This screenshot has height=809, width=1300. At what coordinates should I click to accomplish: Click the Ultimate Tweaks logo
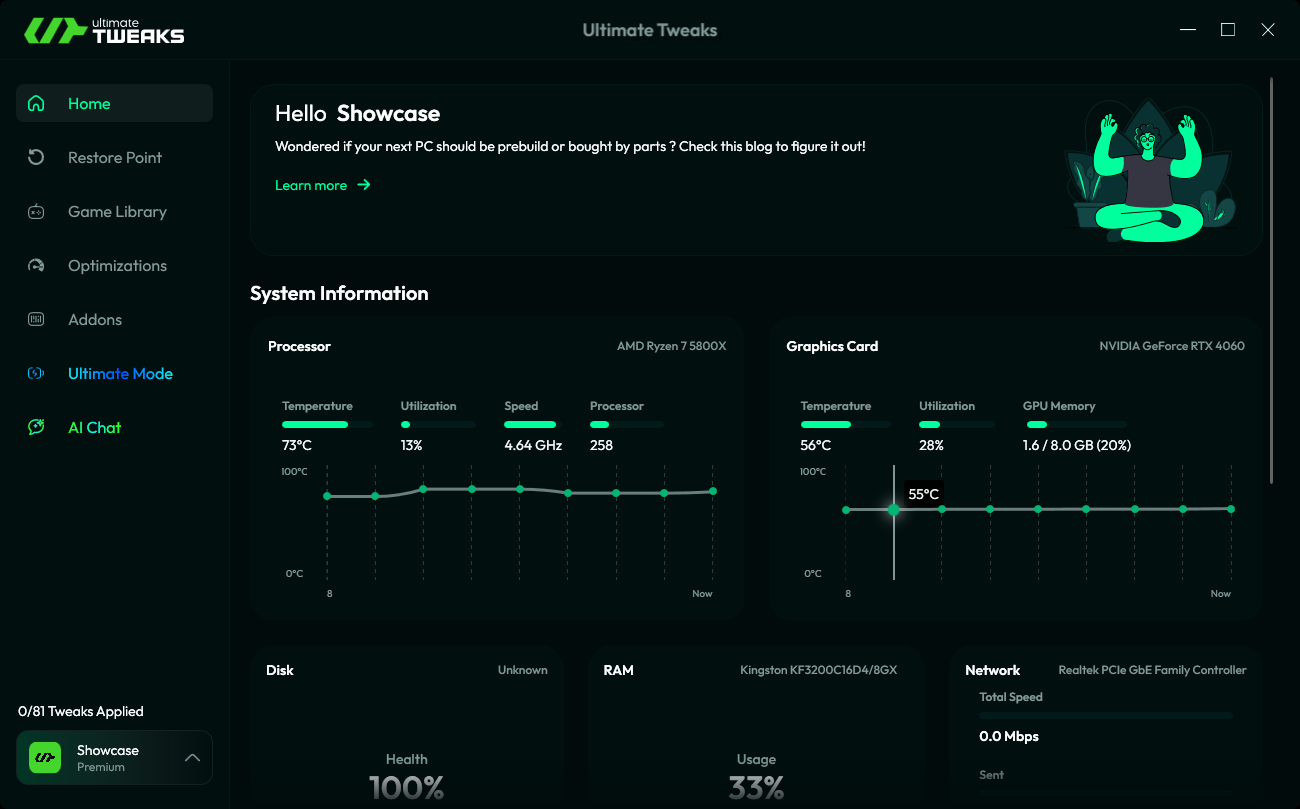(x=100, y=29)
